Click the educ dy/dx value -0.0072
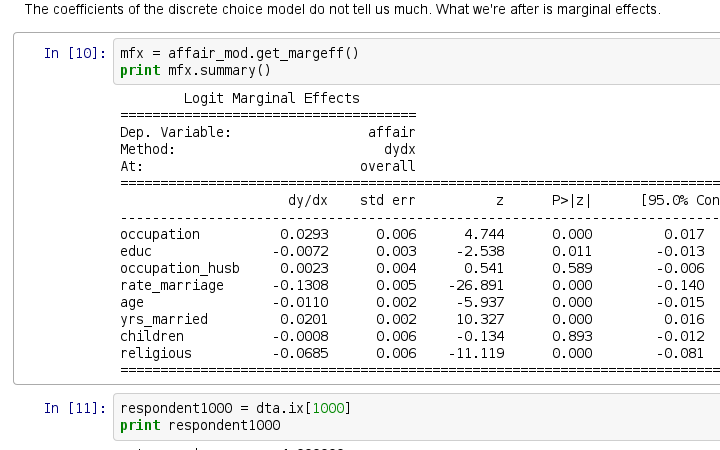720x450 pixels. [x=303, y=251]
